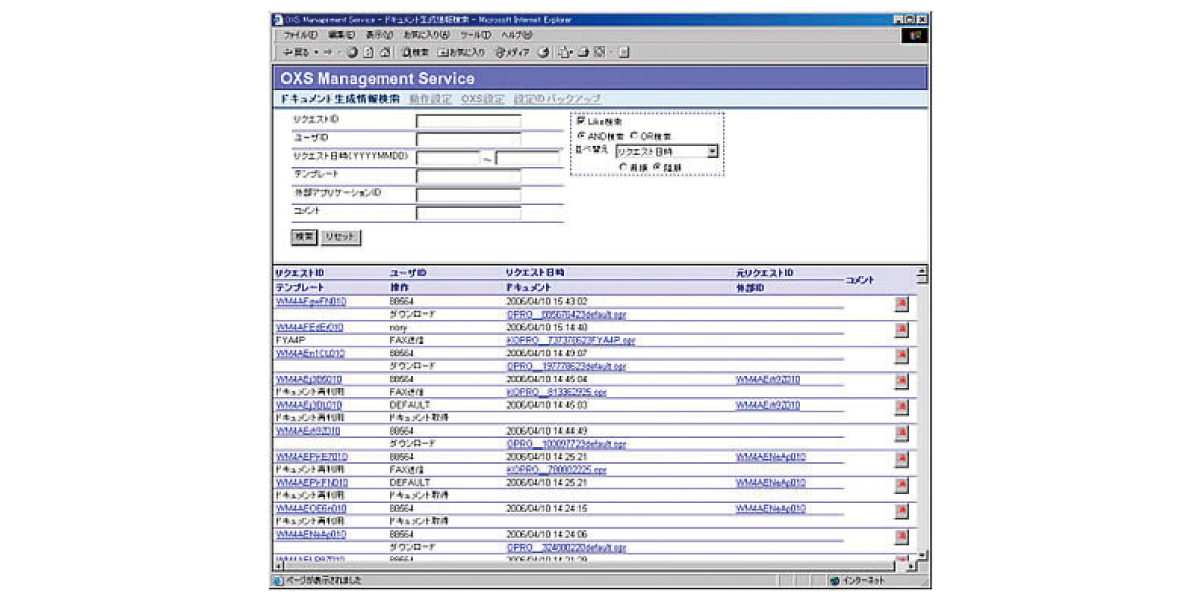Open the WM4AEOE6r010 request link

(x=311, y=509)
